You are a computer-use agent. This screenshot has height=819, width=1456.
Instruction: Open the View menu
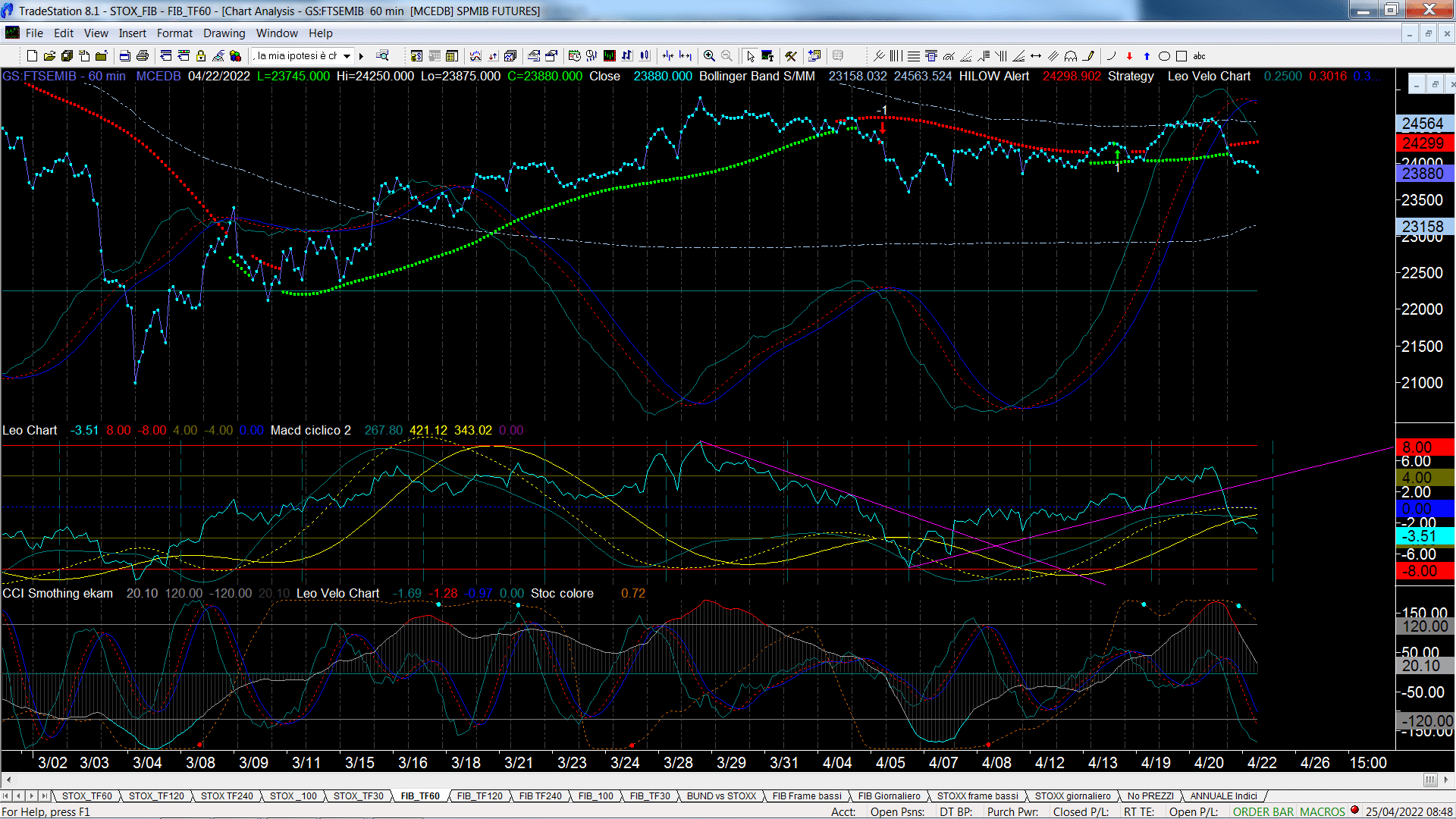[x=96, y=33]
